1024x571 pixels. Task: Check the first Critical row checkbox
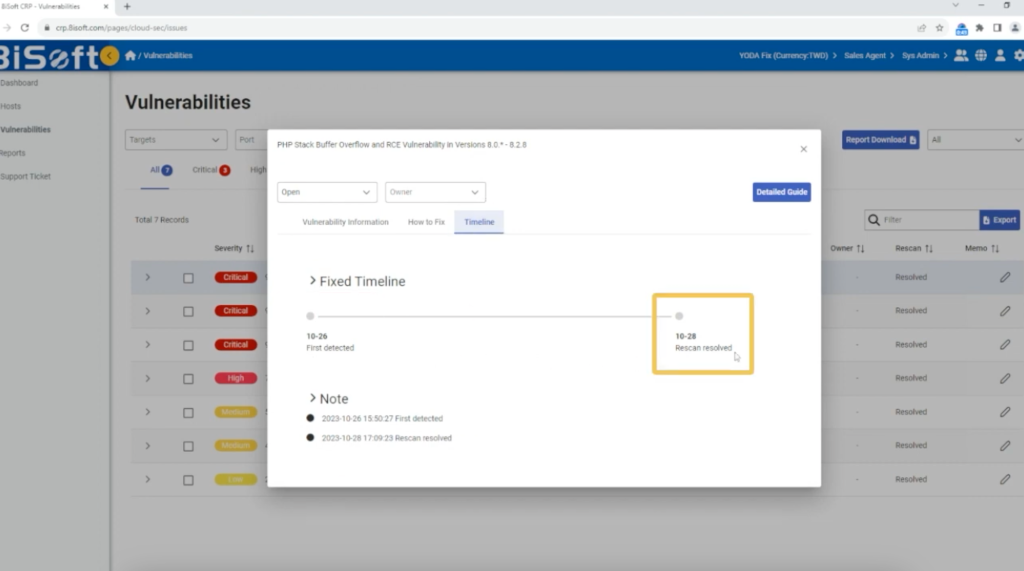click(x=188, y=278)
